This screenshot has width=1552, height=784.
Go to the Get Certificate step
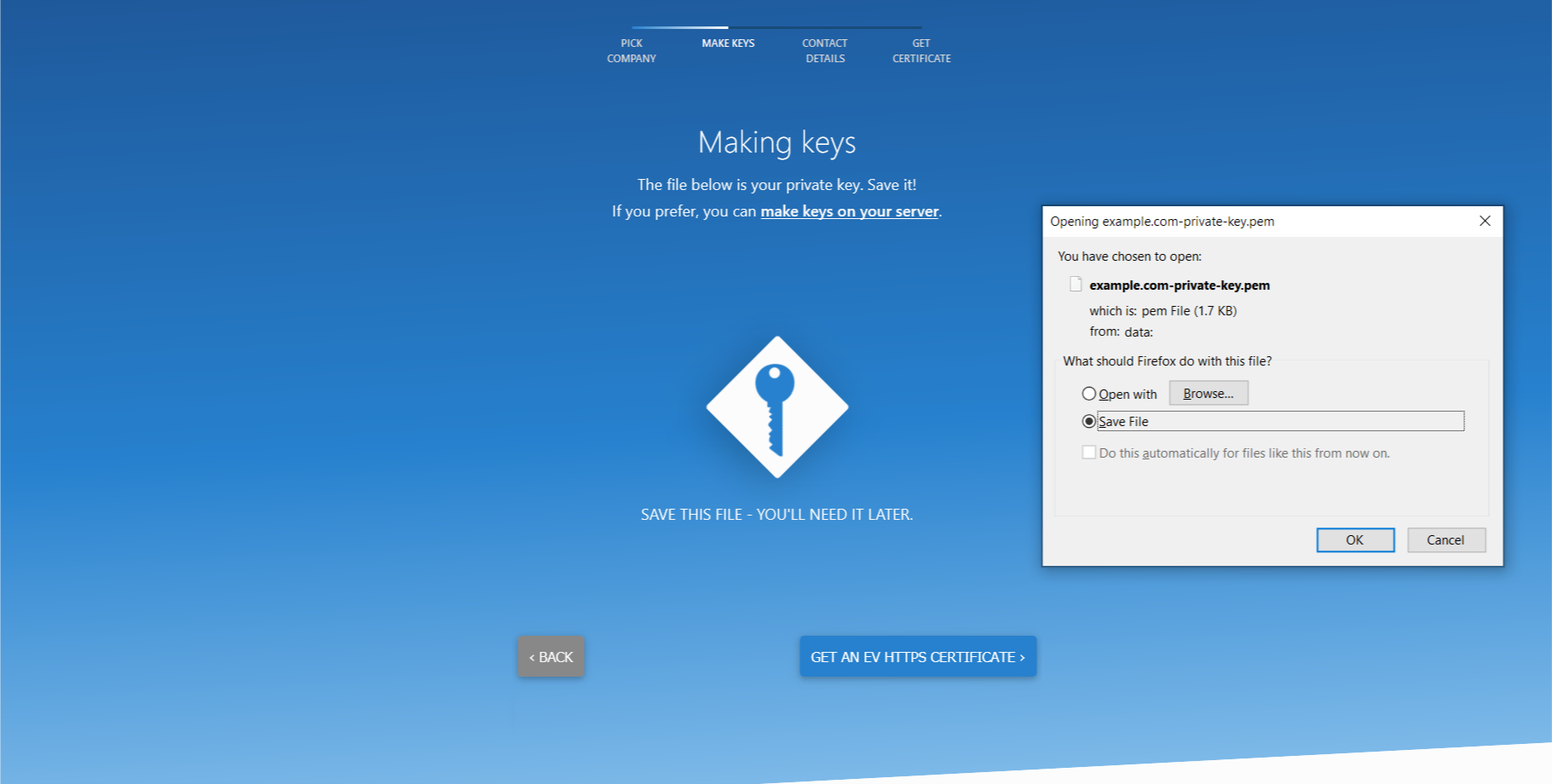(x=921, y=50)
